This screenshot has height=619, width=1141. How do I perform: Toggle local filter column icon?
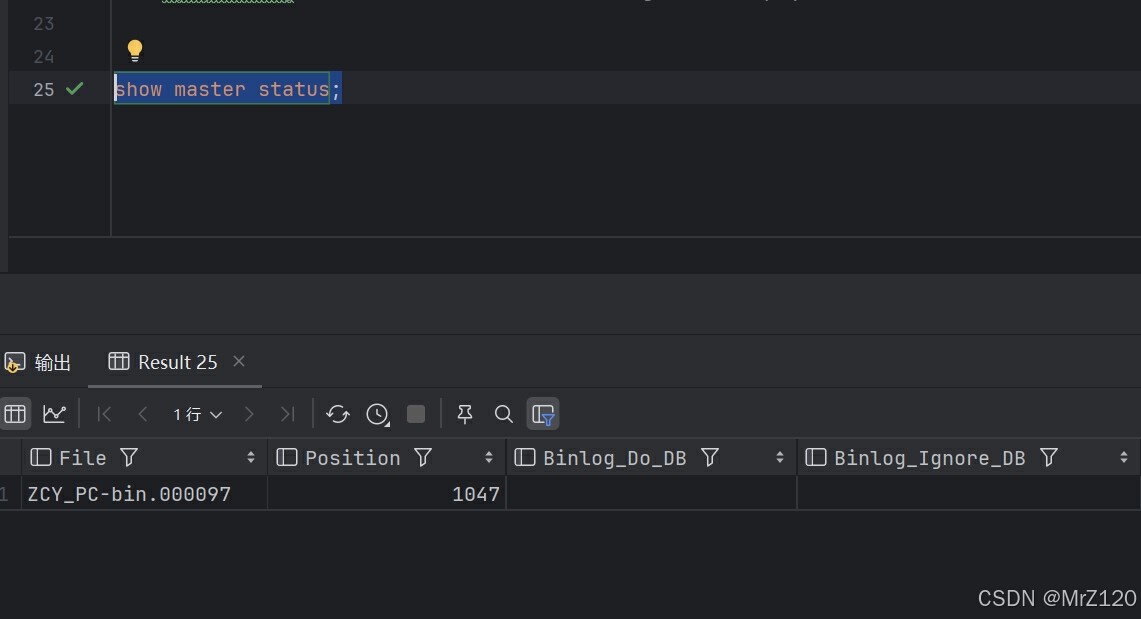543,414
